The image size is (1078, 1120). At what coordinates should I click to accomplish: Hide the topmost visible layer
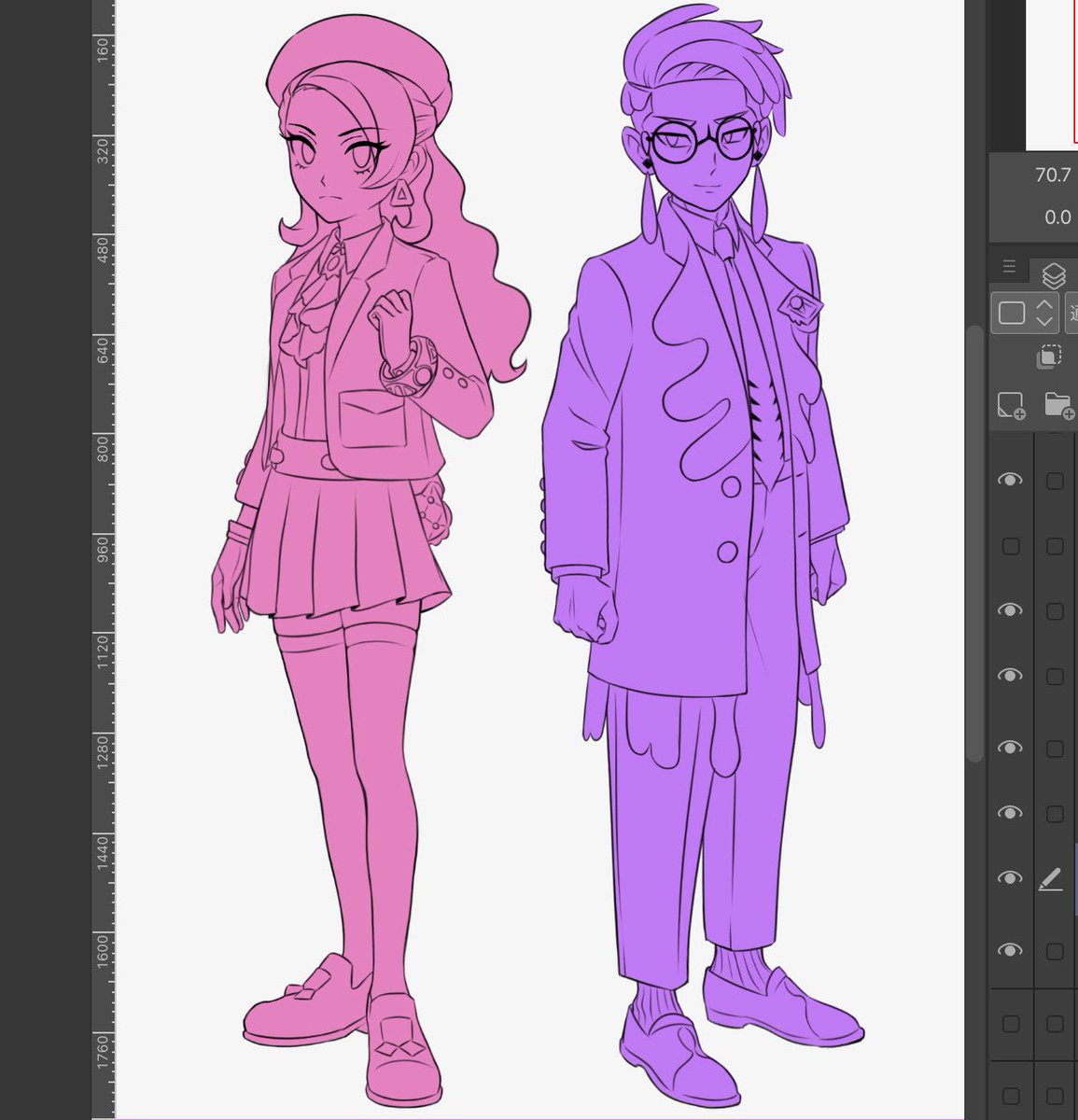pos(1011,480)
